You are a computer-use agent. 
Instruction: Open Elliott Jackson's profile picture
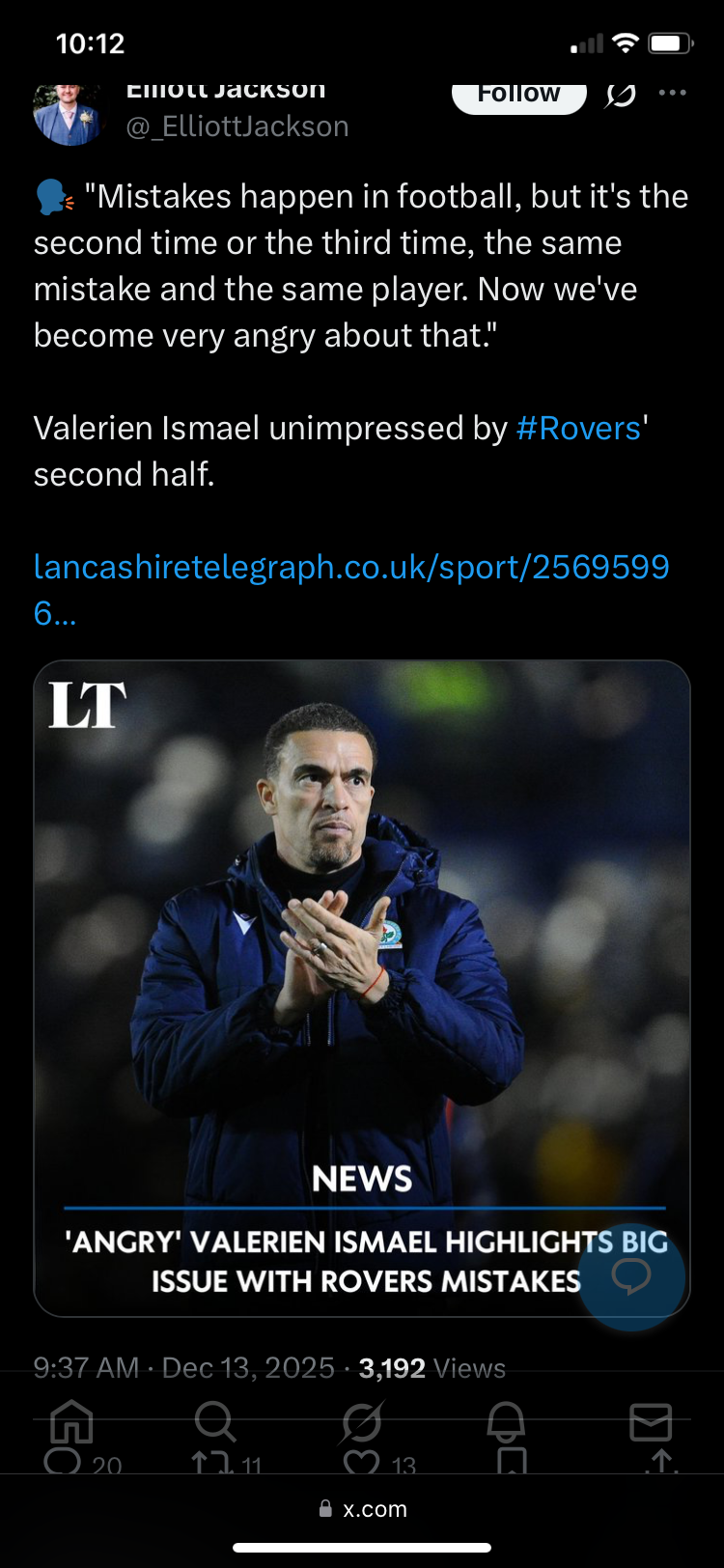68,114
